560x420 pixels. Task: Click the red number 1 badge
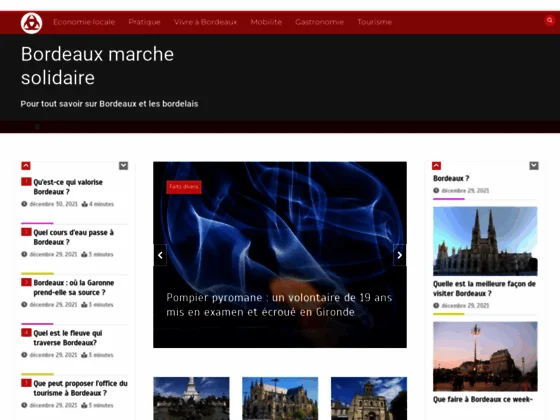pyautogui.click(x=26, y=182)
